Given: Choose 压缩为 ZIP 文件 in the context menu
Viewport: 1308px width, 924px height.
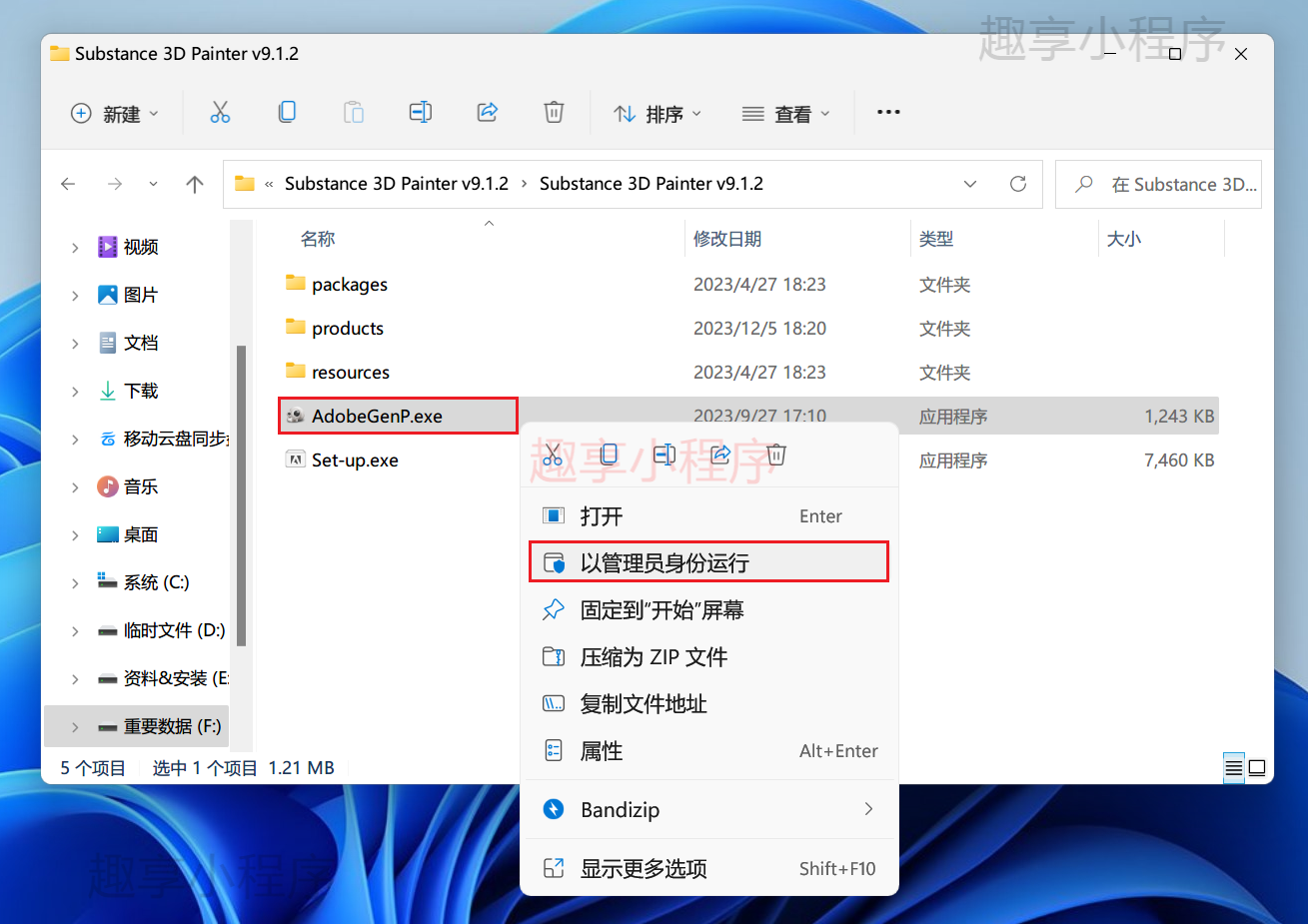Looking at the screenshot, I should click(709, 657).
